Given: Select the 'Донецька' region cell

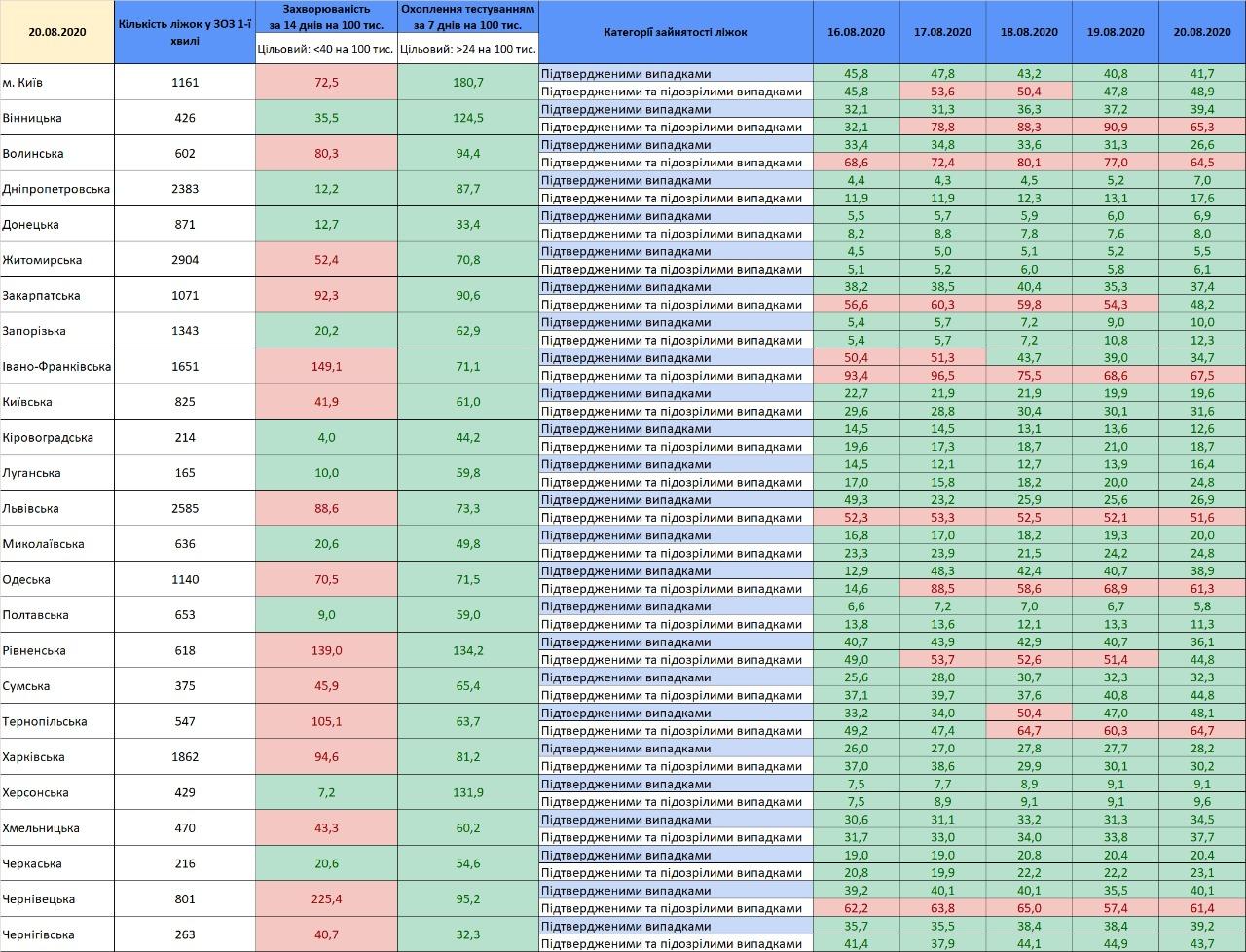Looking at the screenshot, I should click(x=56, y=225).
